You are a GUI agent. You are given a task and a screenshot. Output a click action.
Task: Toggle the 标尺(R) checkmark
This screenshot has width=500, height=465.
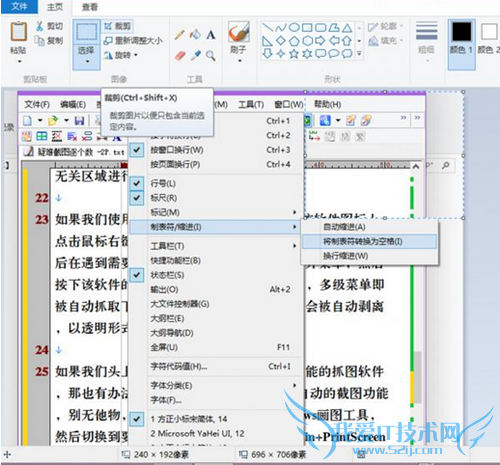(x=136, y=198)
